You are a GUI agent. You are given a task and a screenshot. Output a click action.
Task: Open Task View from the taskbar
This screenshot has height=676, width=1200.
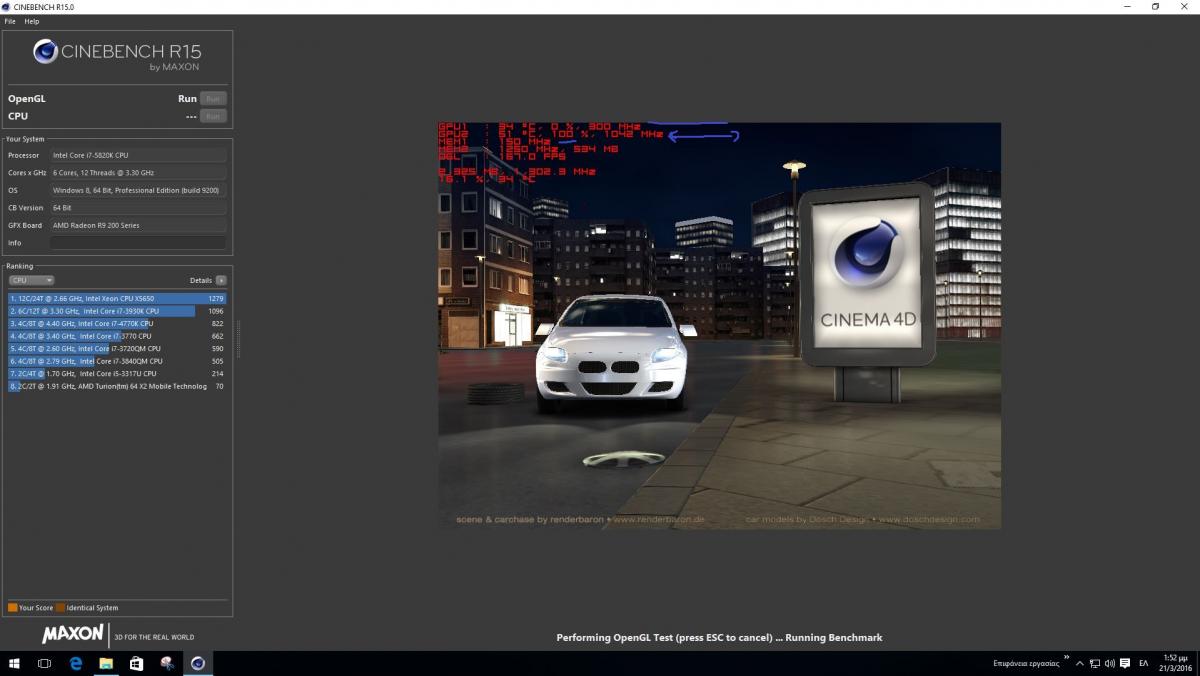pyautogui.click(x=45, y=663)
